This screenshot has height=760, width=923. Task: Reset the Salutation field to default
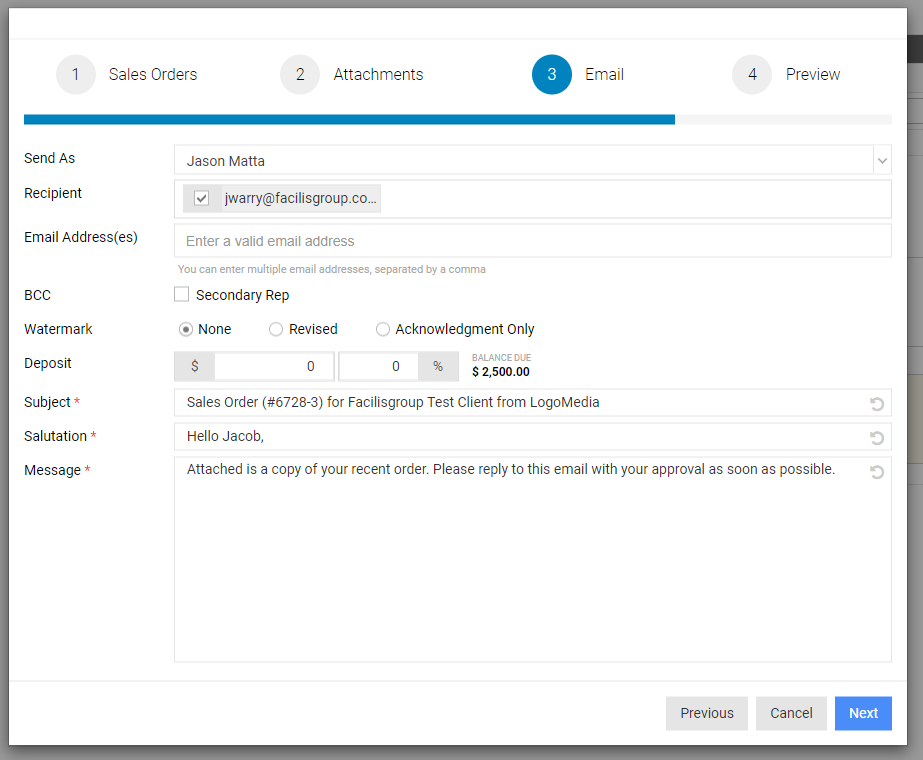point(876,438)
